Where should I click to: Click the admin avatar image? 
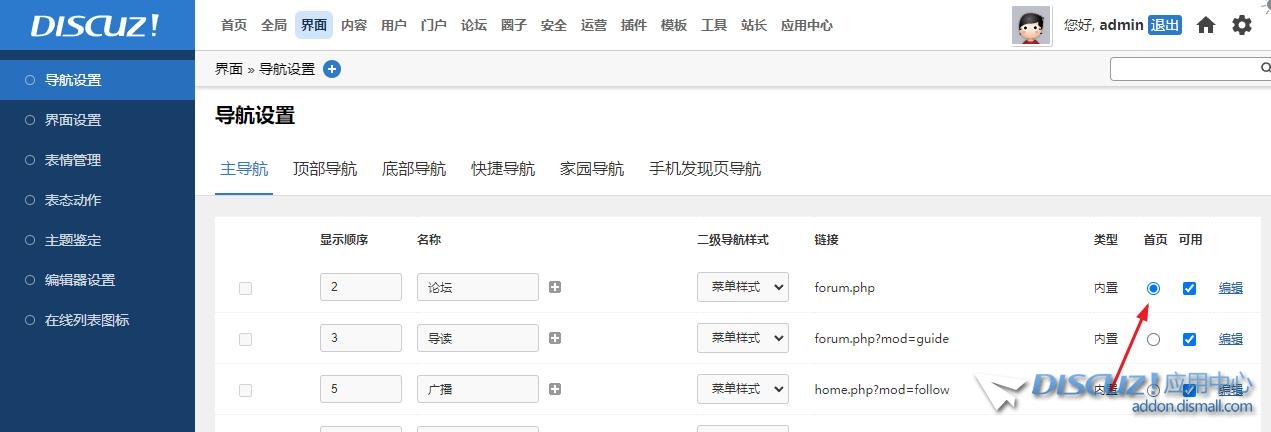tap(1031, 25)
